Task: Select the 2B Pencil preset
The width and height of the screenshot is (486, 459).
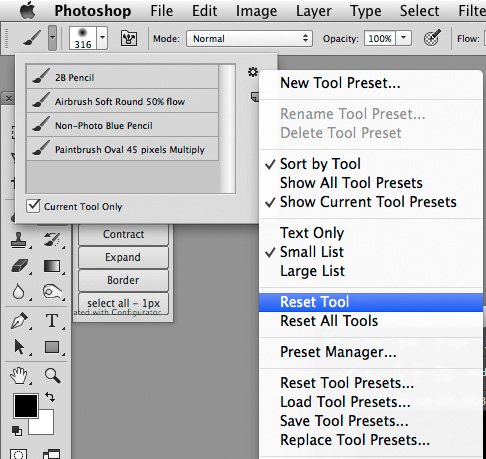Action: coord(122,77)
